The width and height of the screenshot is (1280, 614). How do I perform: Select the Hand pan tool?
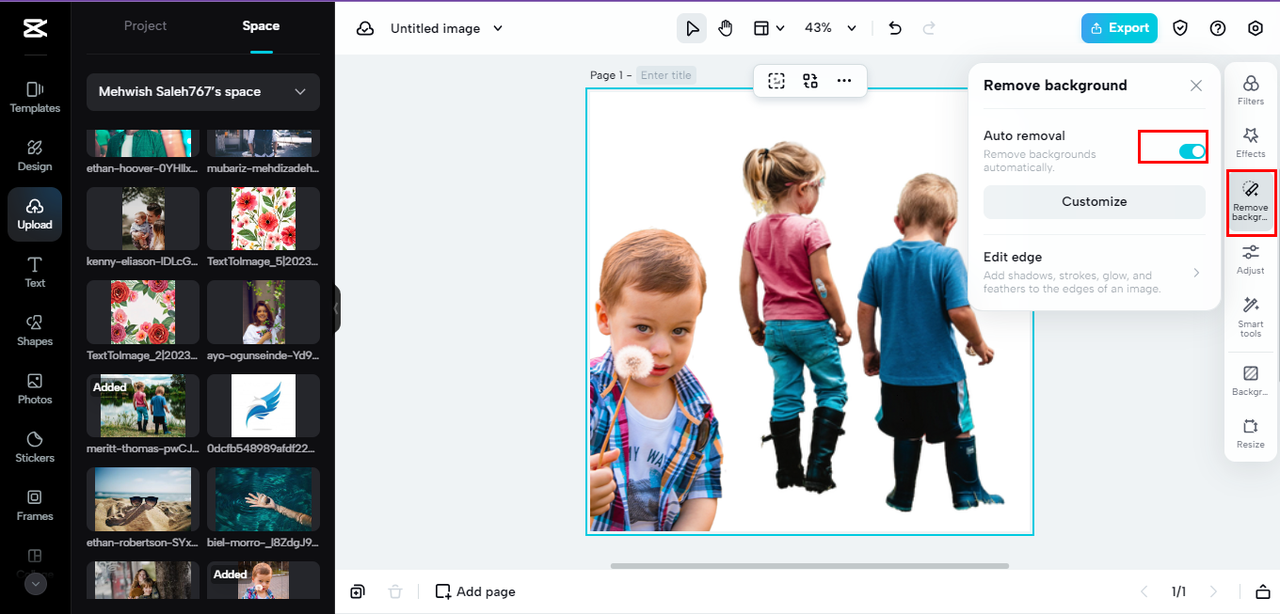[x=725, y=28]
